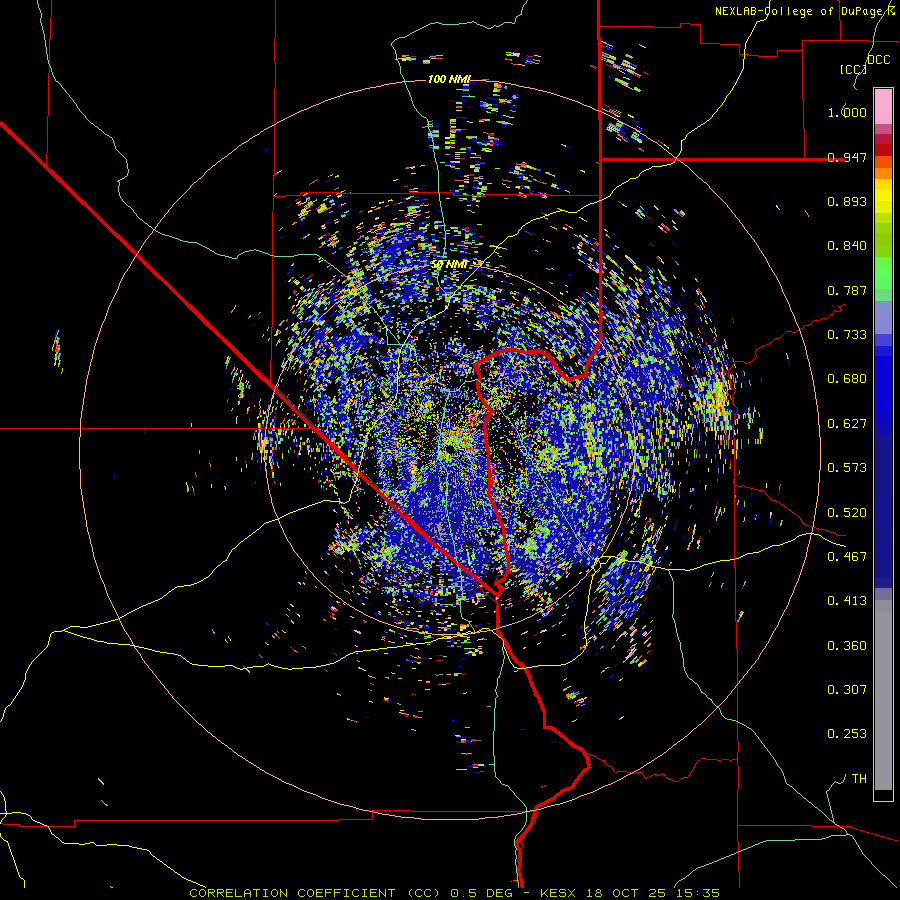The image size is (900, 900).
Task: Pick the pink top segment of color bar
Action: click(883, 106)
